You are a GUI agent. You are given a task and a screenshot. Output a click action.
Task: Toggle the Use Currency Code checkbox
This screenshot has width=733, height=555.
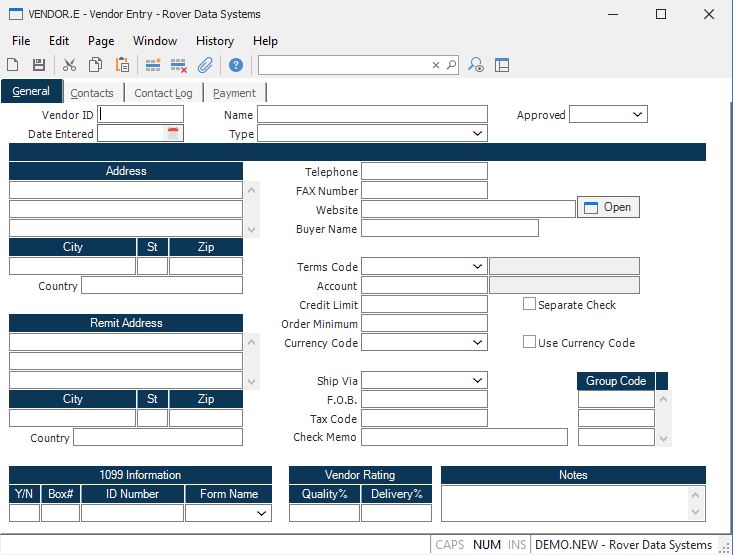coord(530,343)
